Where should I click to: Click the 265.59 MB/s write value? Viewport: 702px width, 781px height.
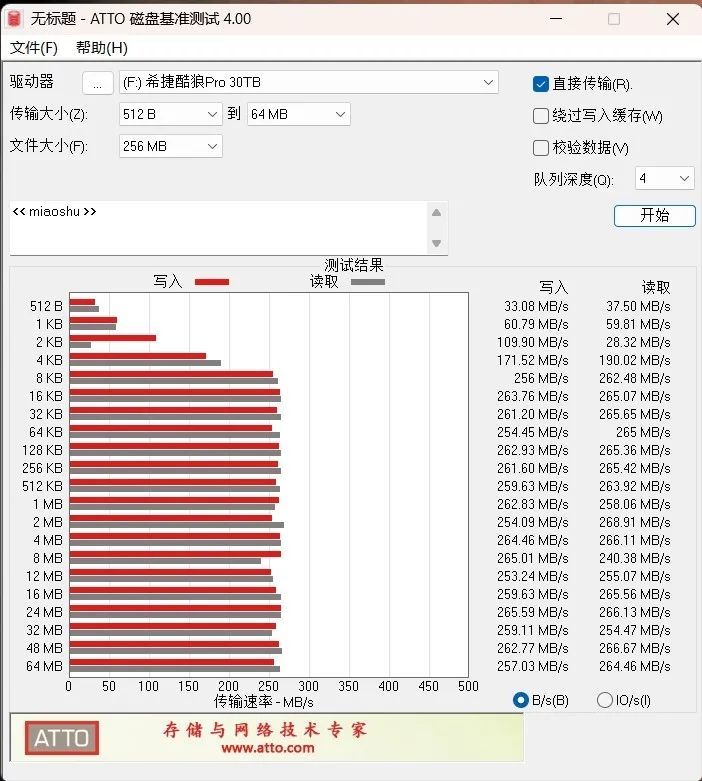[532, 612]
